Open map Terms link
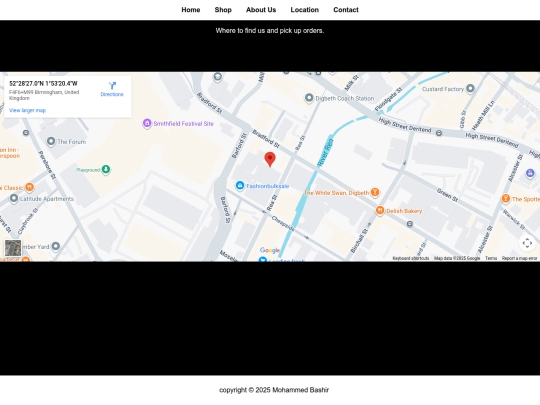540x405 pixels. (x=491, y=258)
